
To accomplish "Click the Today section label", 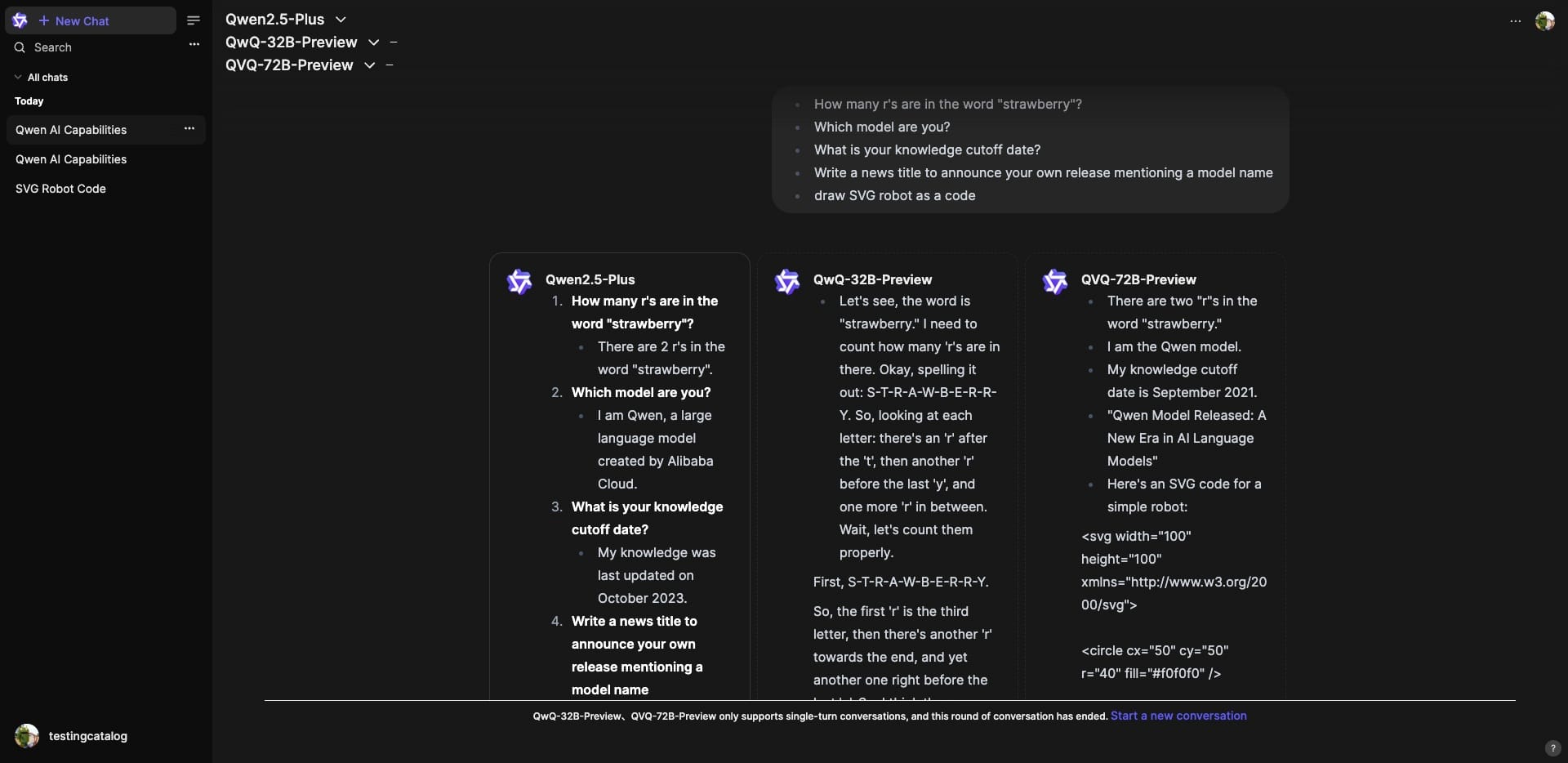I will tap(29, 101).
